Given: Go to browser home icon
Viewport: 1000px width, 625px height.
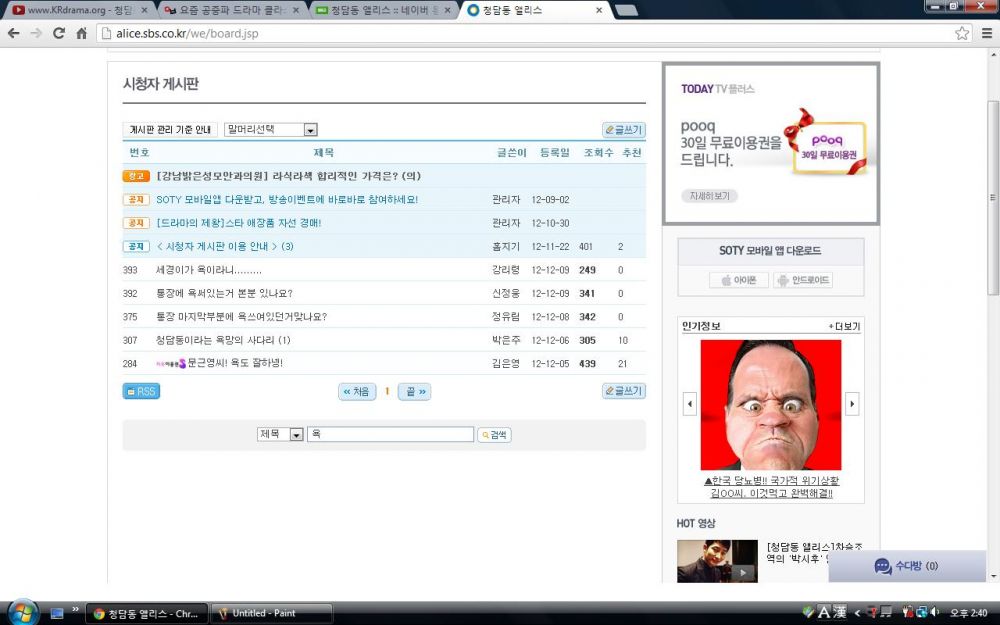Looking at the screenshot, I should pyautogui.click(x=82, y=33).
